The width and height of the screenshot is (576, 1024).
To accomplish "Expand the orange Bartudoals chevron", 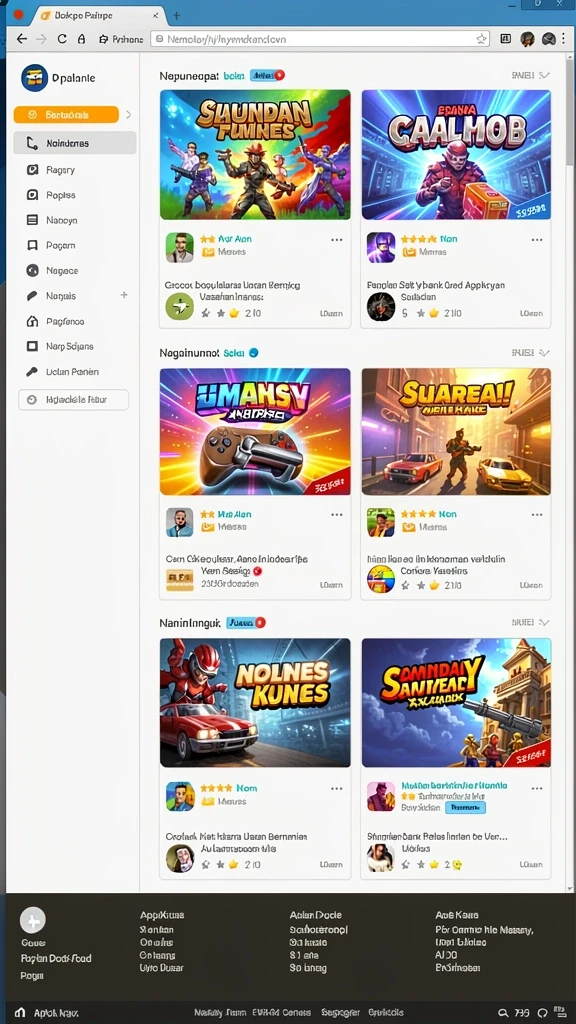I will tap(129, 115).
